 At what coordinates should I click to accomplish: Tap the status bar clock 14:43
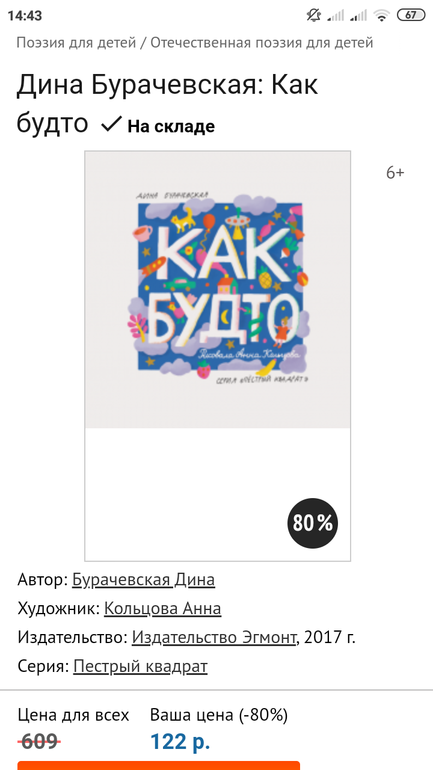tap(25, 16)
